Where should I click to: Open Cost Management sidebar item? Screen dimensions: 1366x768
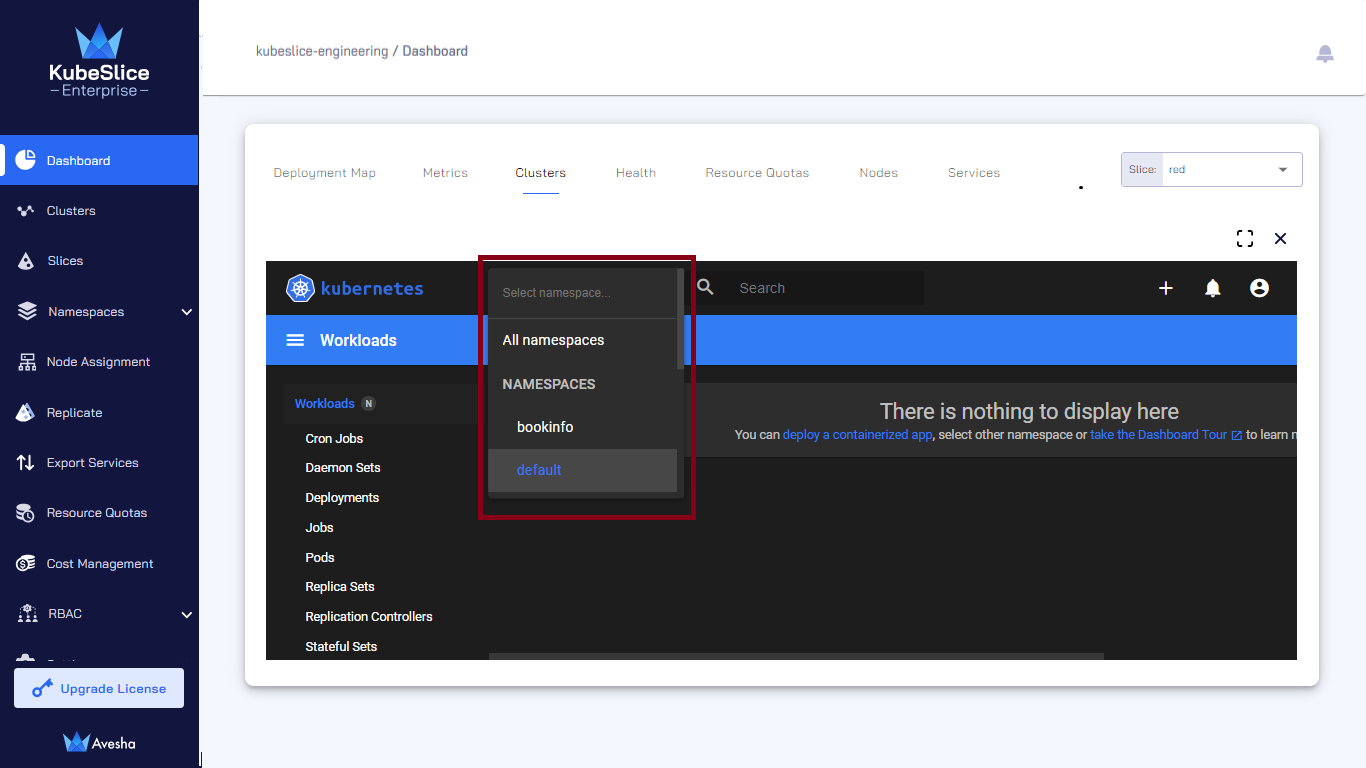coord(99,564)
